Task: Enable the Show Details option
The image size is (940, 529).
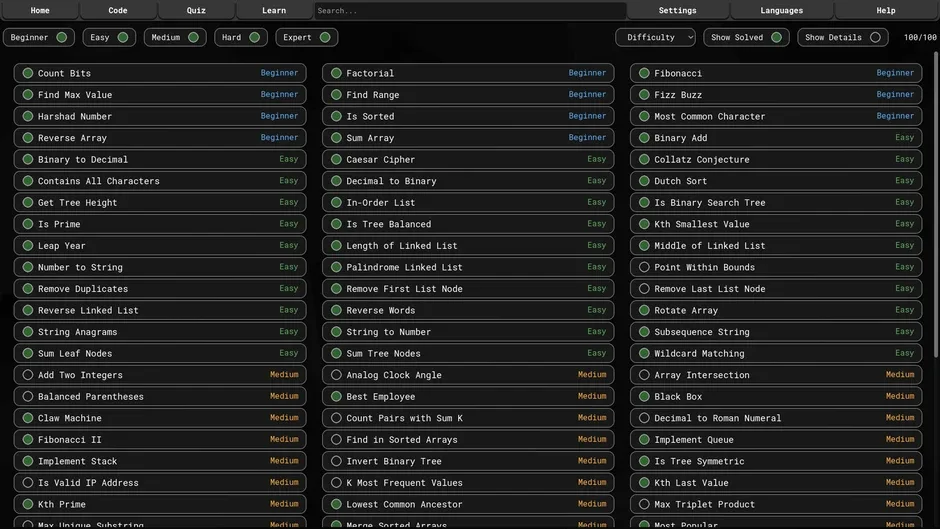Action: click(x=843, y=37)
